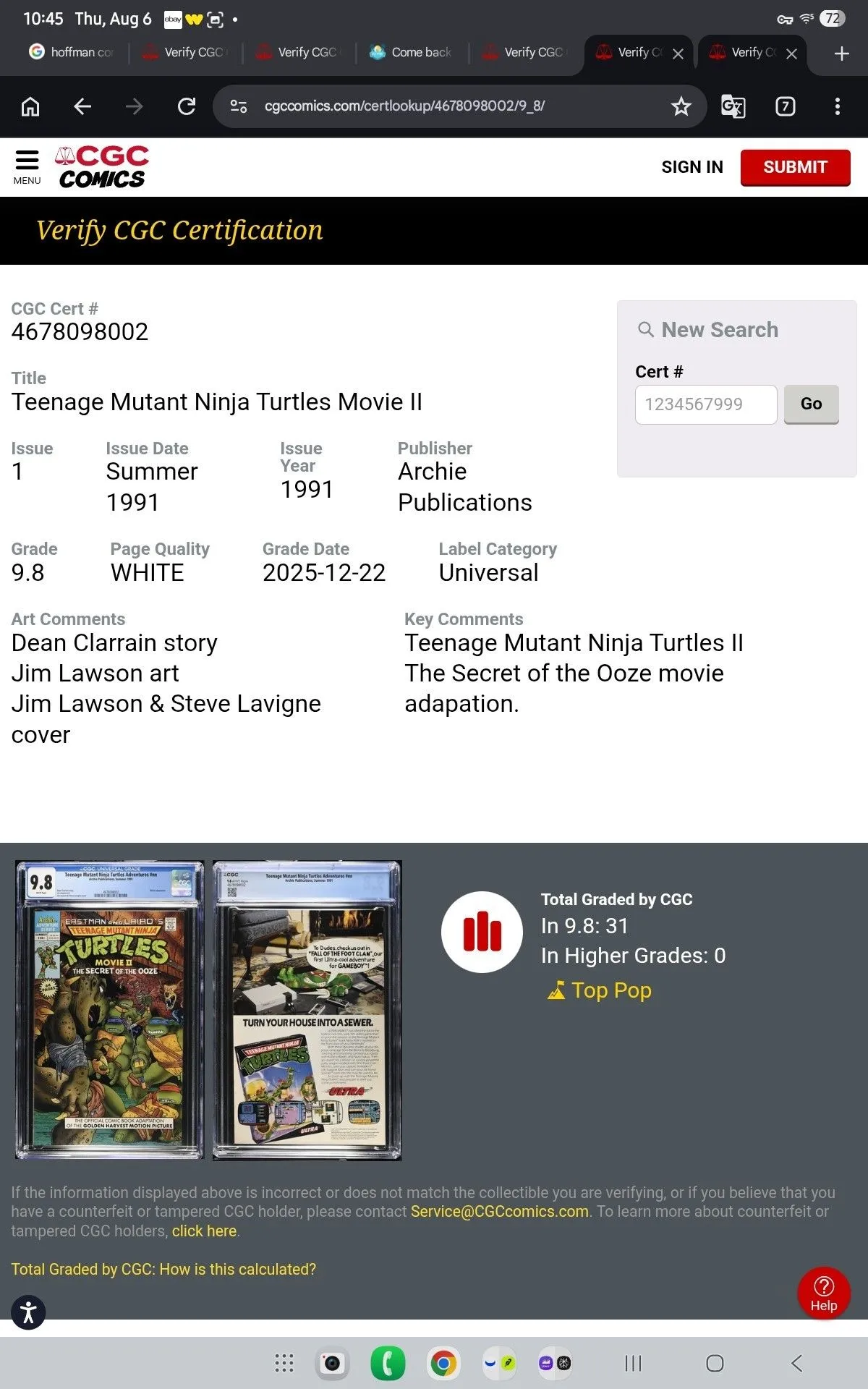This screenshot has width=868, height=1389.
Task: Tap the browser home icon
Action: [x=30, y=106]
